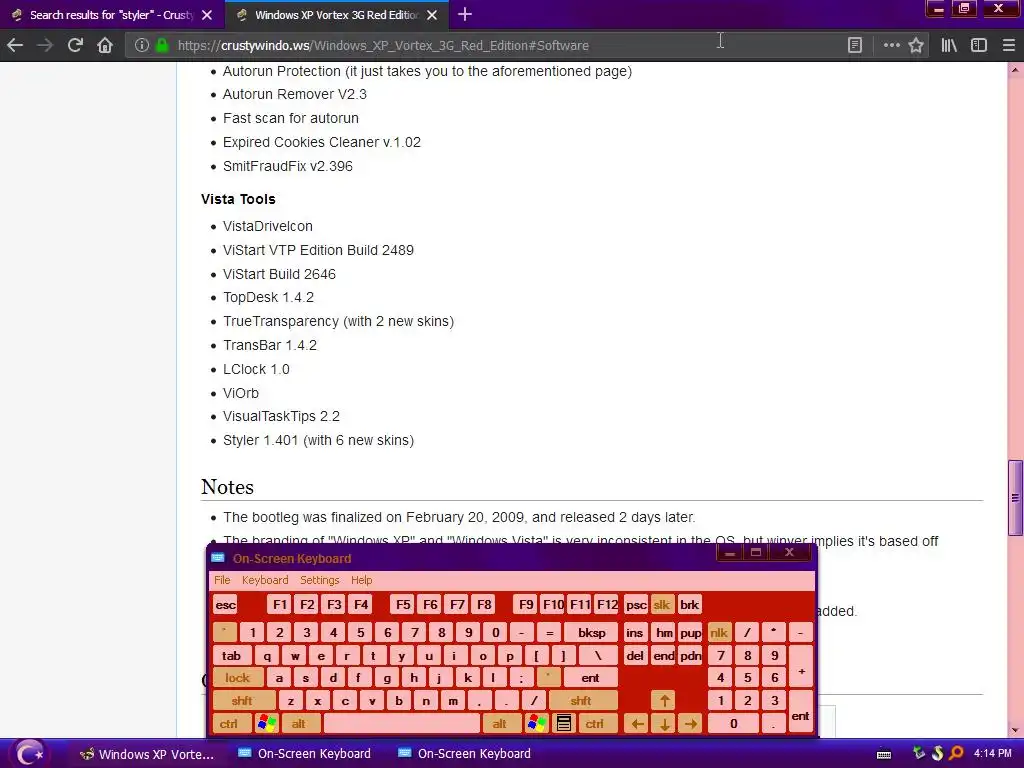Open the Start orb on the taskbar
This screenshot has width=1024, height=768.
pos(28,753)
